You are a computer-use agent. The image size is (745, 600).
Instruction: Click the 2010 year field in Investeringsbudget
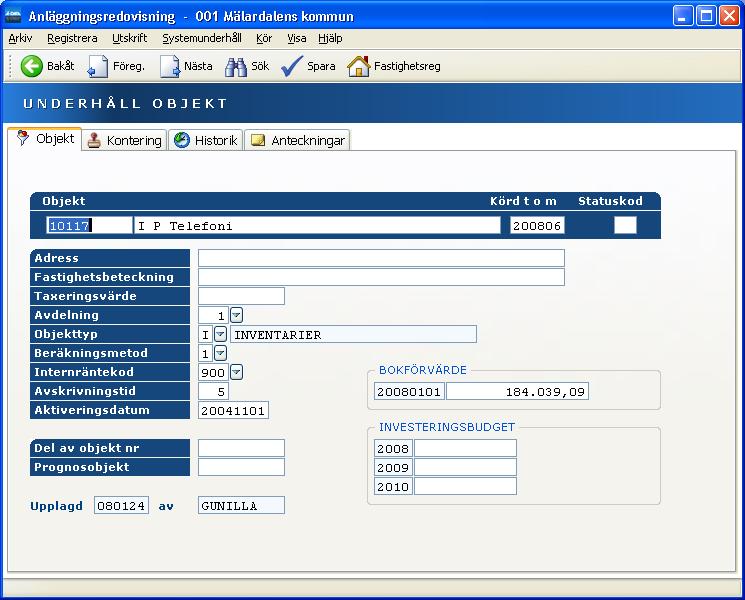pyautogui.click(x=393, y=486)
